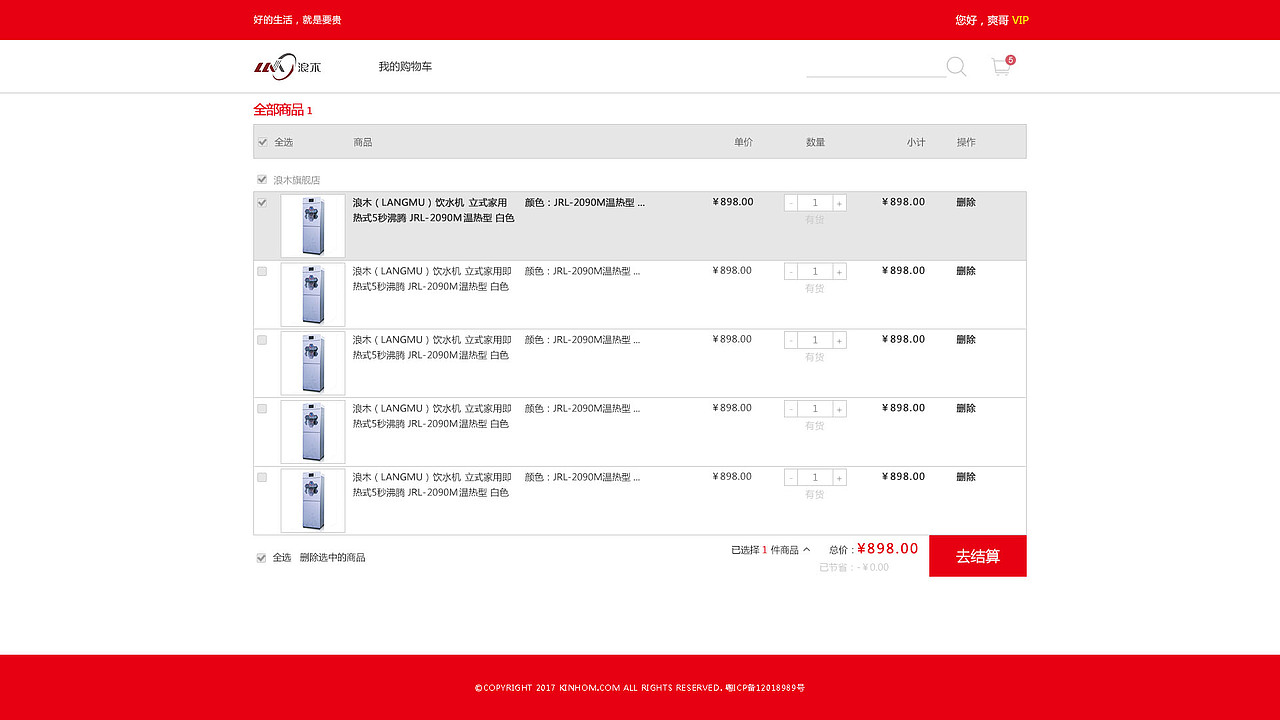This screenshot has width=1280, height=720.
Task: Click third product's quantity field
Action: tap(815, 340)
